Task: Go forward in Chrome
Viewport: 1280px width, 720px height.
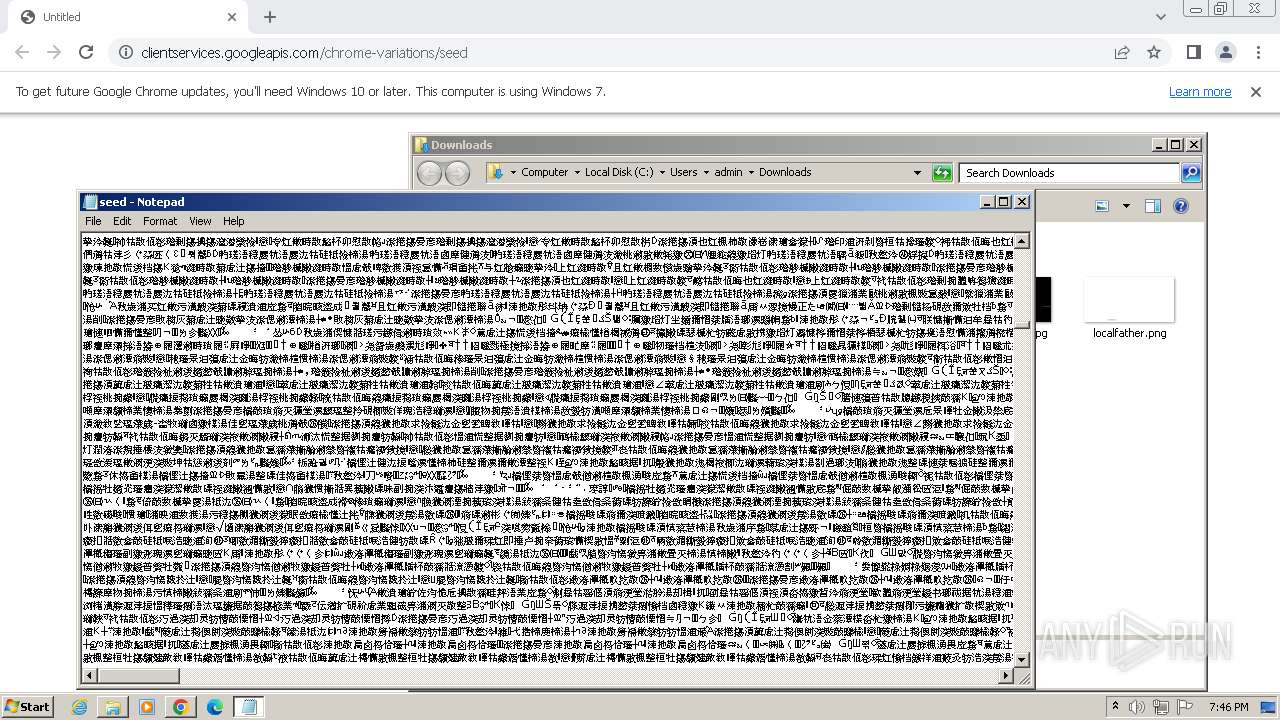Action: (x=54, y=52)
